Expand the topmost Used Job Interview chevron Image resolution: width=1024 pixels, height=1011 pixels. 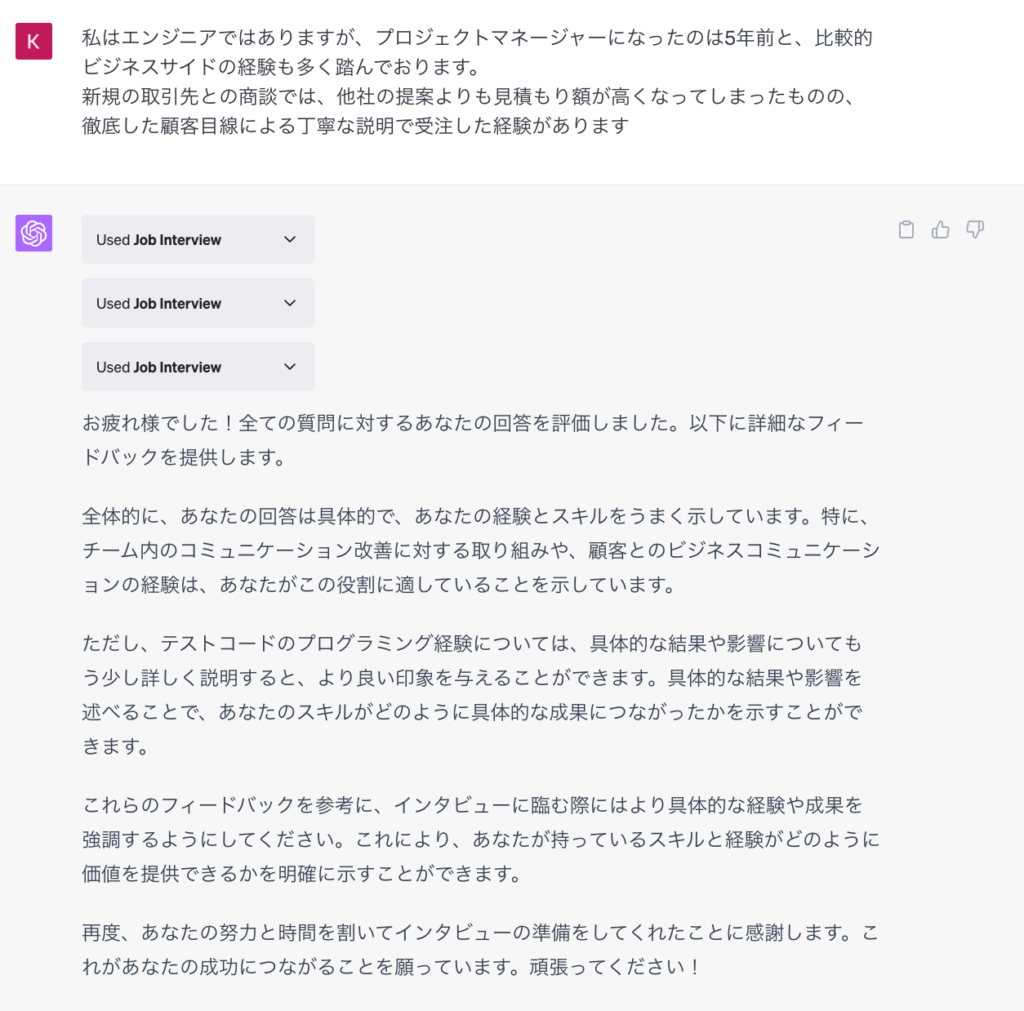[290, 240]
